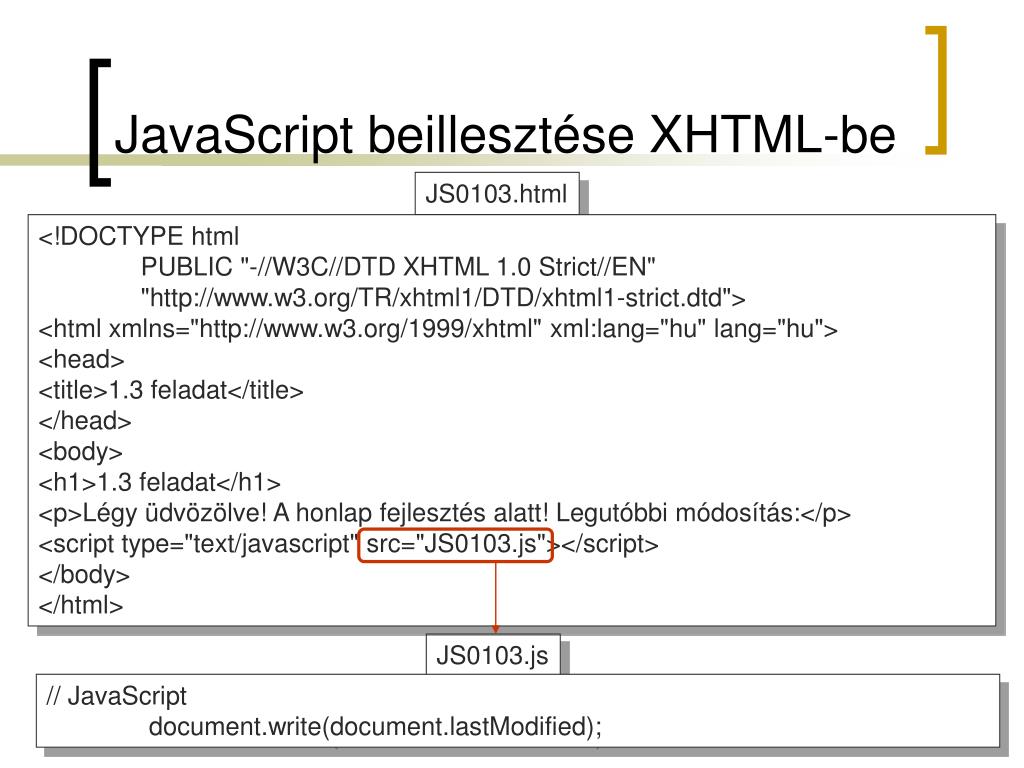
Task: Click the opening "<body>" tag line
Action: [80, 452]
